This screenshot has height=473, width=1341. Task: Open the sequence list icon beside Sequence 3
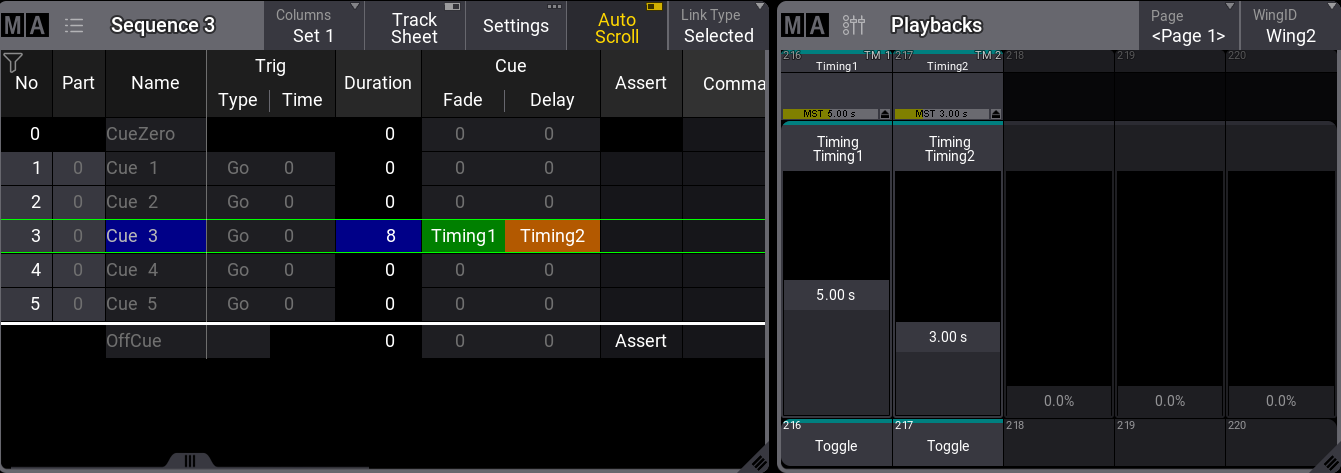point(74,25)
